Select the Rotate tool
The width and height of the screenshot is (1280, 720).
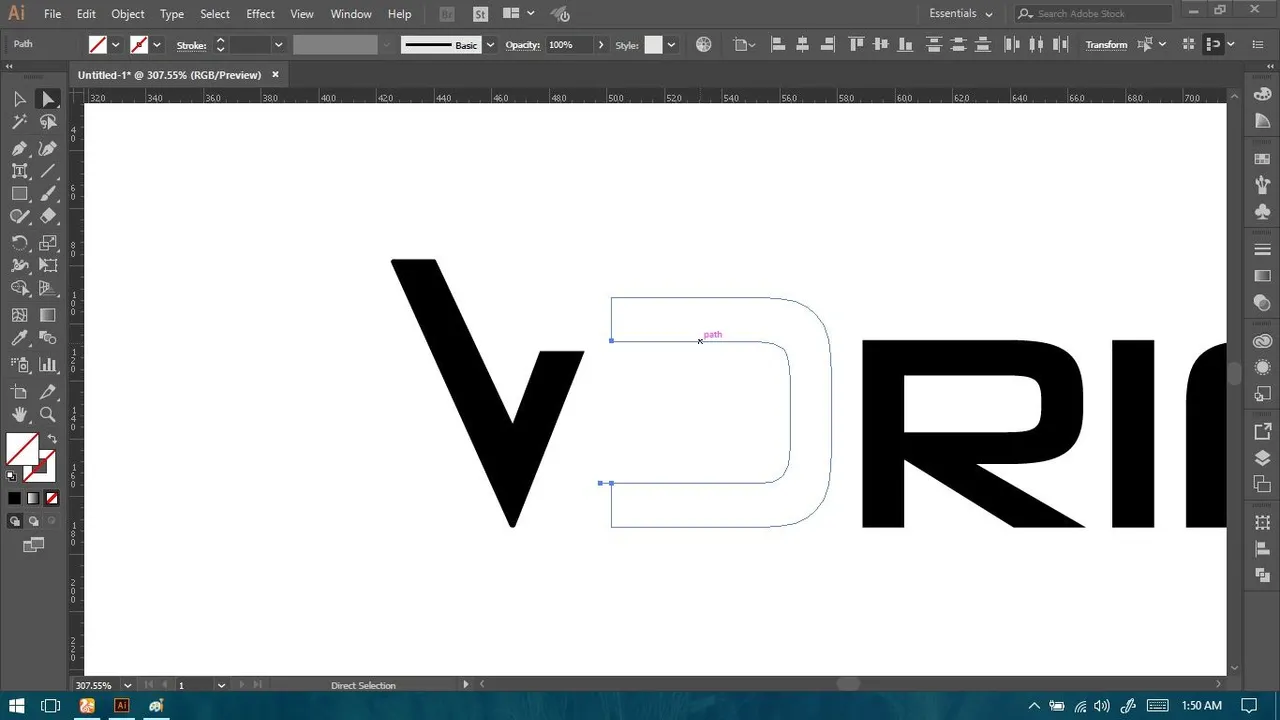tap(19, 243)
